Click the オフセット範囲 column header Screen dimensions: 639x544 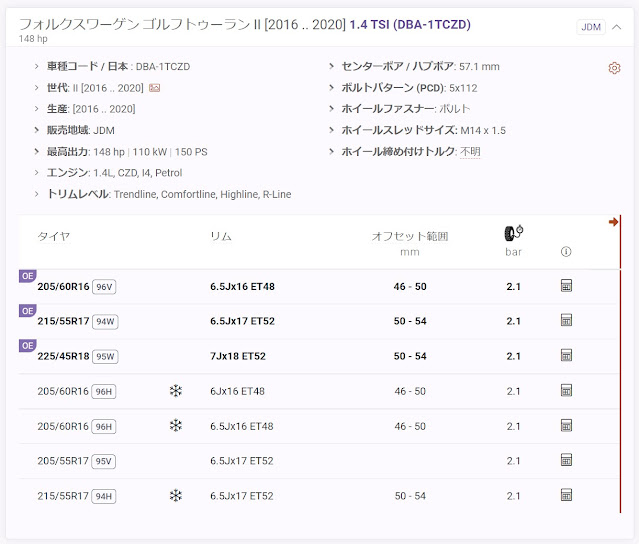pyautogui.click(x=410, y=236)
